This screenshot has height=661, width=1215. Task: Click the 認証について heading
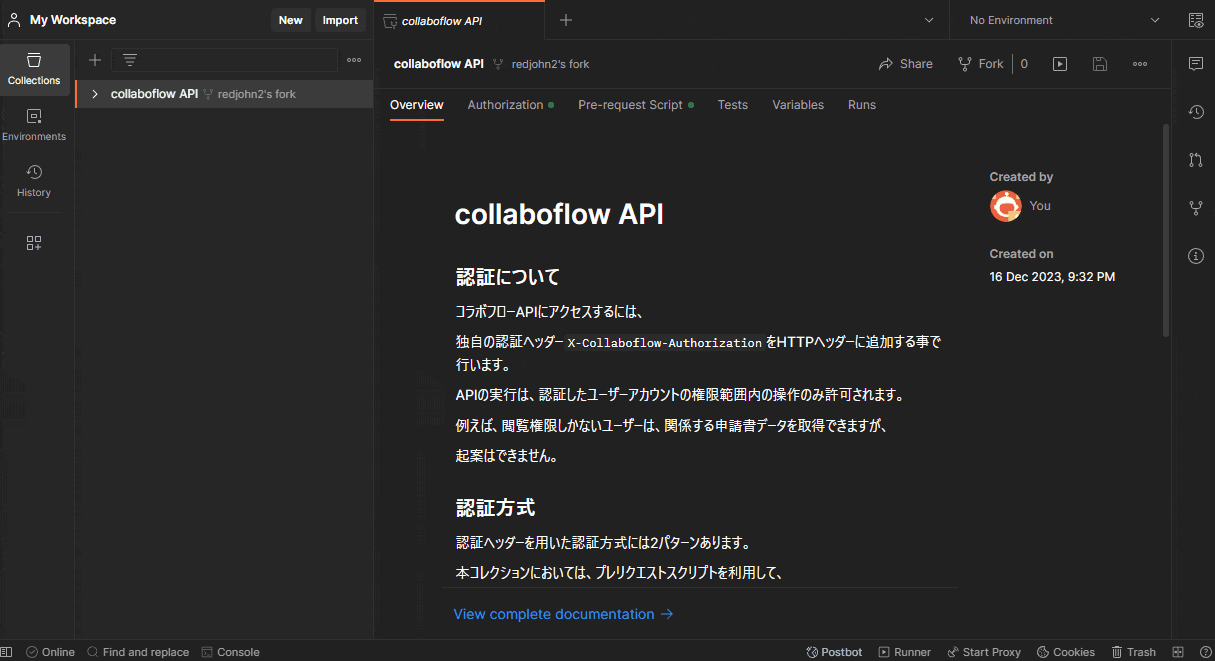point(508,277)
